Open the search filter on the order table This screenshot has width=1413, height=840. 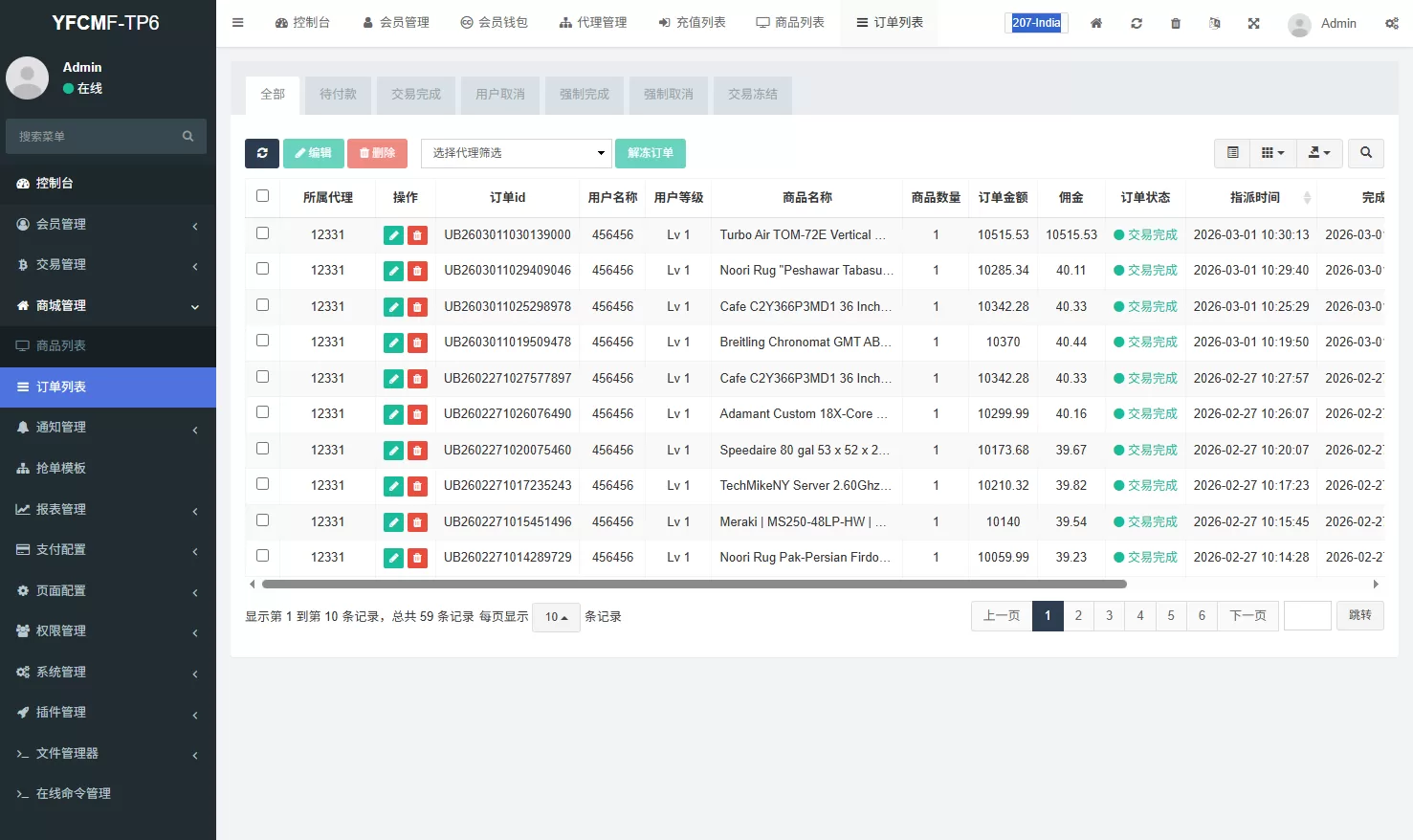(x=1365, y=153)
